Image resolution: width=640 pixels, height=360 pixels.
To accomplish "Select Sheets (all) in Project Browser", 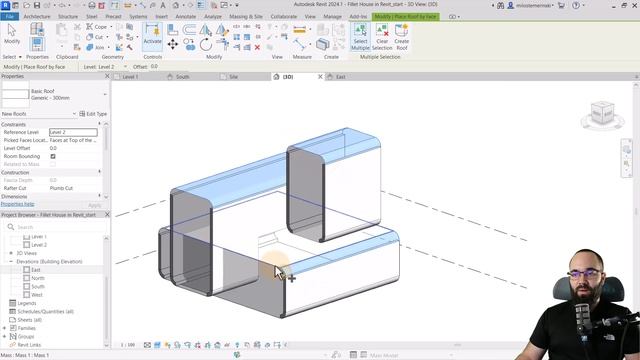I will tap(29, 320).
